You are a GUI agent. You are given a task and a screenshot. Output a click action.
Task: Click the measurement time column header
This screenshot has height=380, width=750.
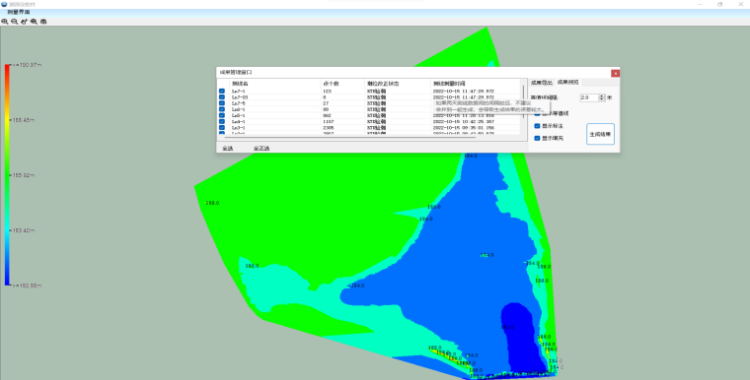[x=449, y=84]
